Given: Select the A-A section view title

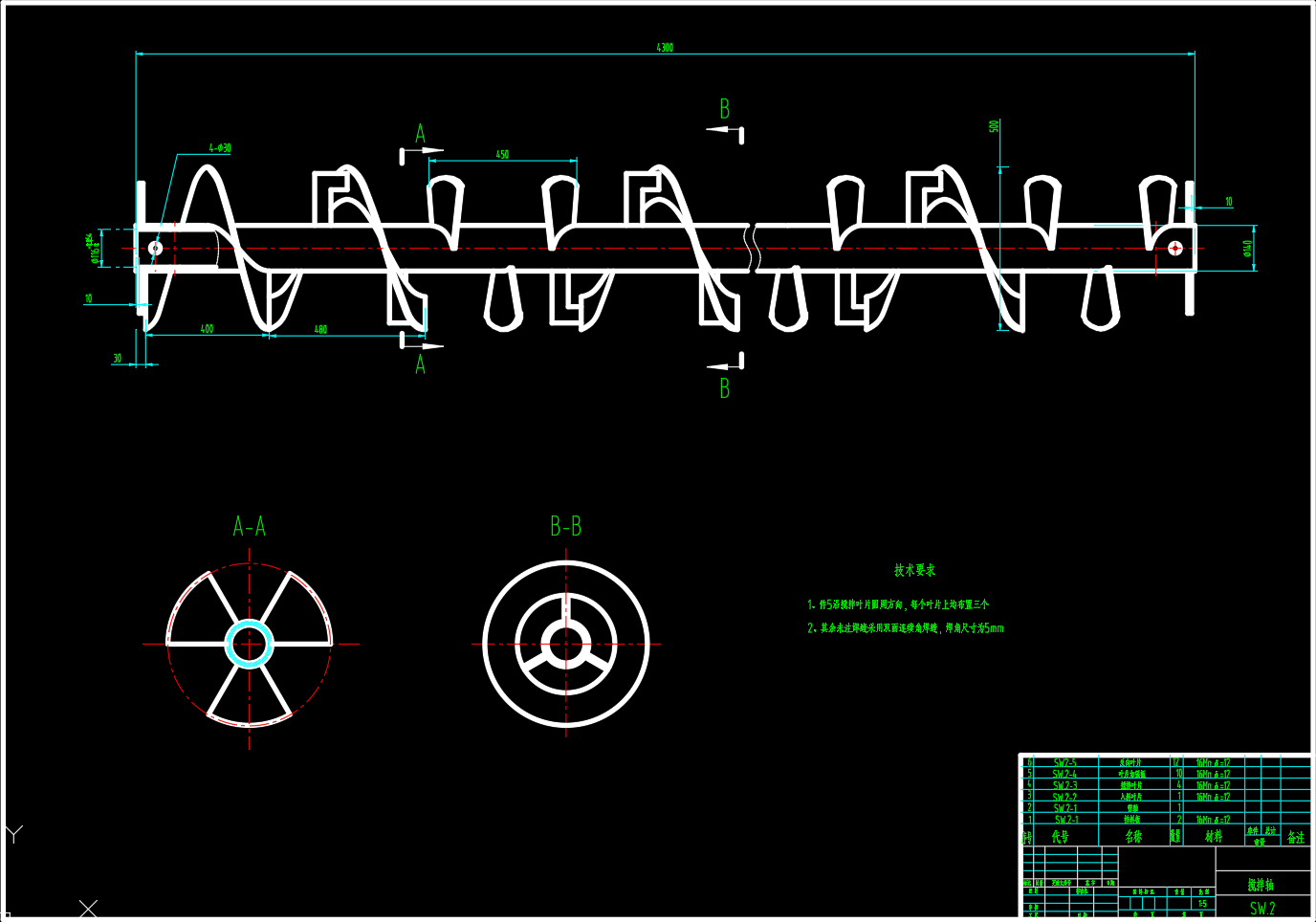Looking at the screenshot, I should pos(250,527).
